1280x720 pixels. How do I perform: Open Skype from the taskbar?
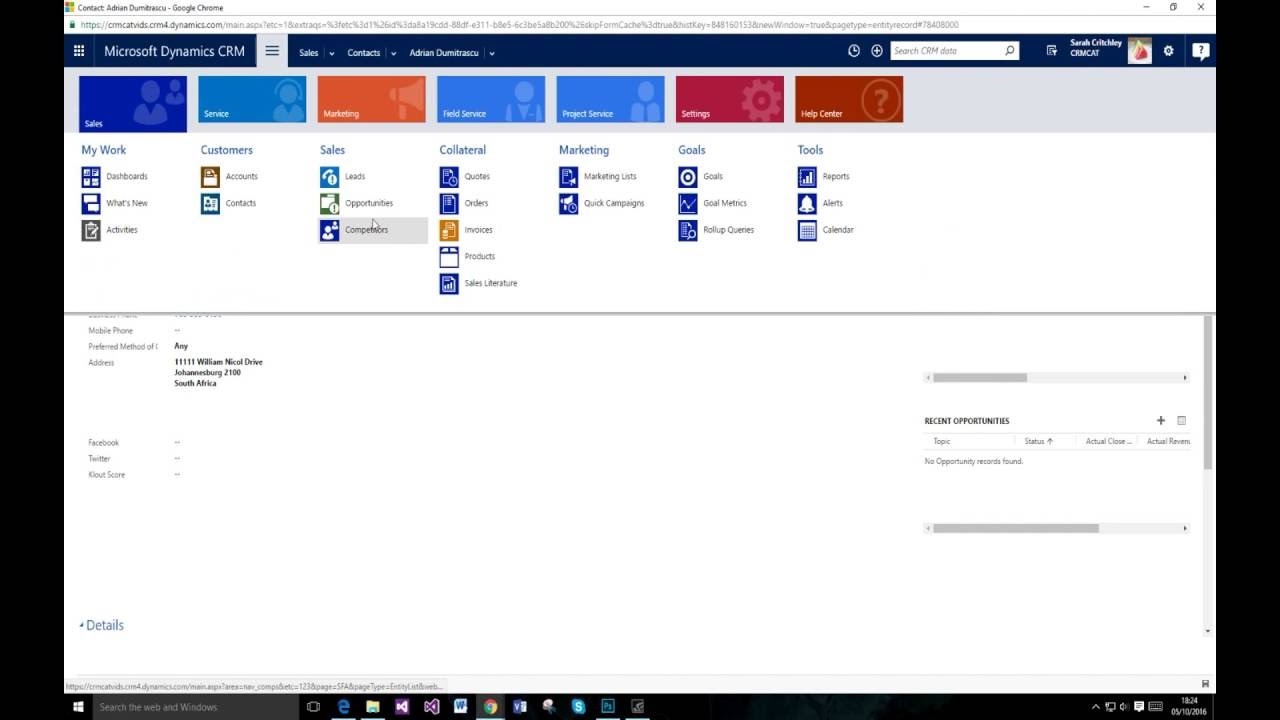(579, 707)
